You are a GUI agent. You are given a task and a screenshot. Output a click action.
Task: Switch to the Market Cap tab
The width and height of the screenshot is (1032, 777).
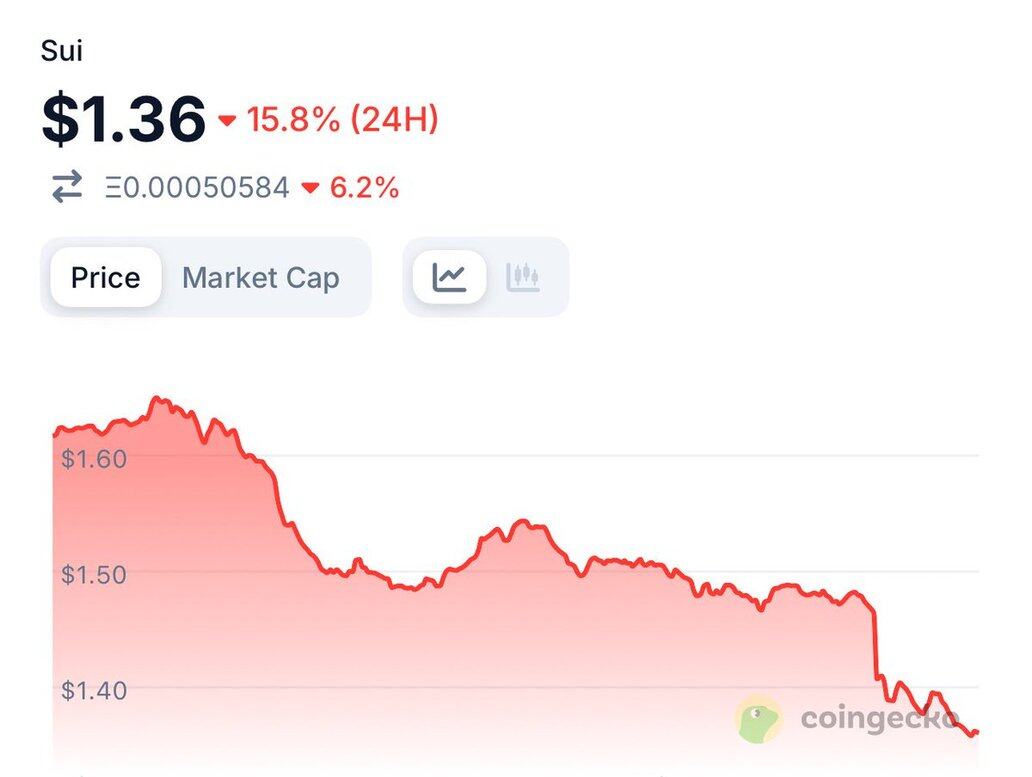pyautogui.click(x=261, y=277)
